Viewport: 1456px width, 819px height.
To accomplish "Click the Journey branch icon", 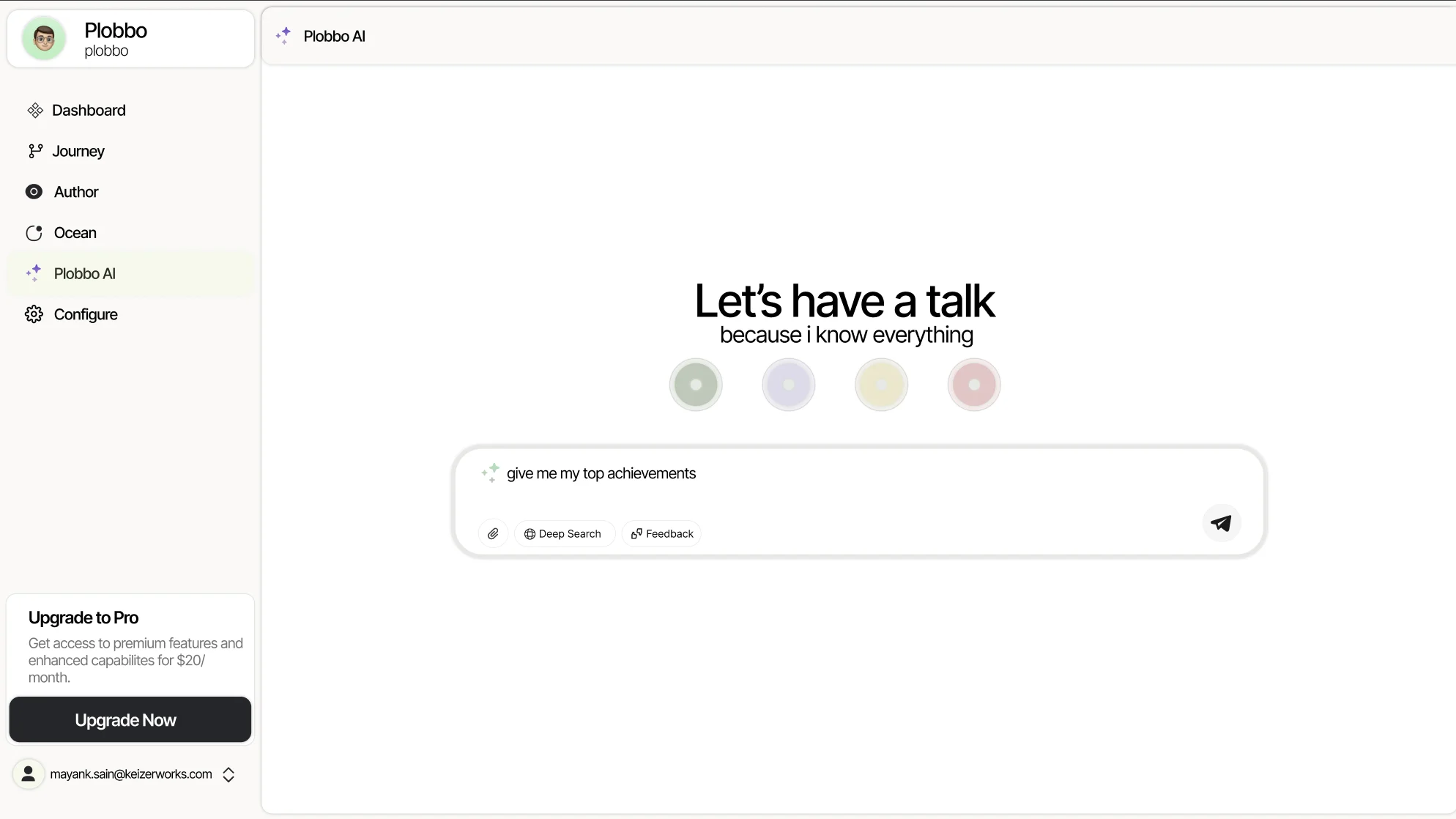I will [35, 151].
